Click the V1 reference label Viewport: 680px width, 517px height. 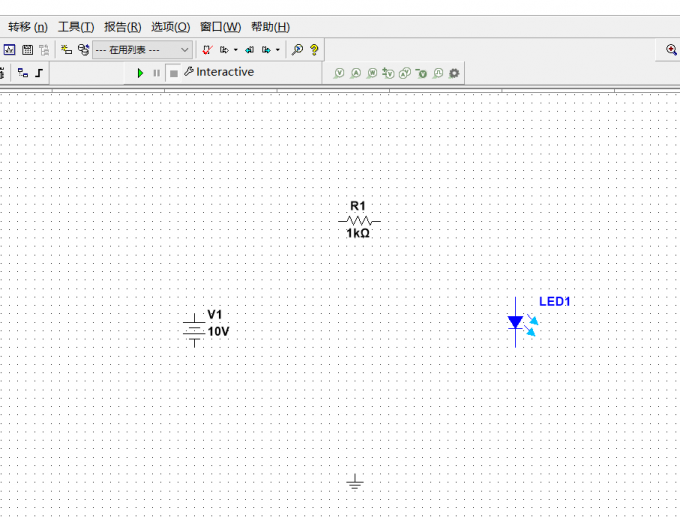215,314
